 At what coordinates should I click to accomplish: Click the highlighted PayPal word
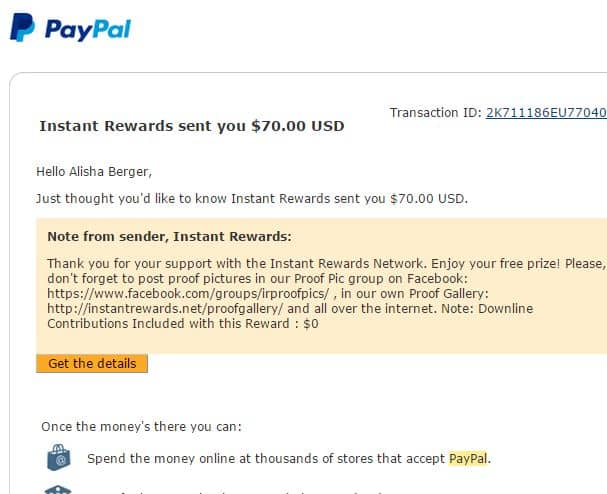point(468,459)
